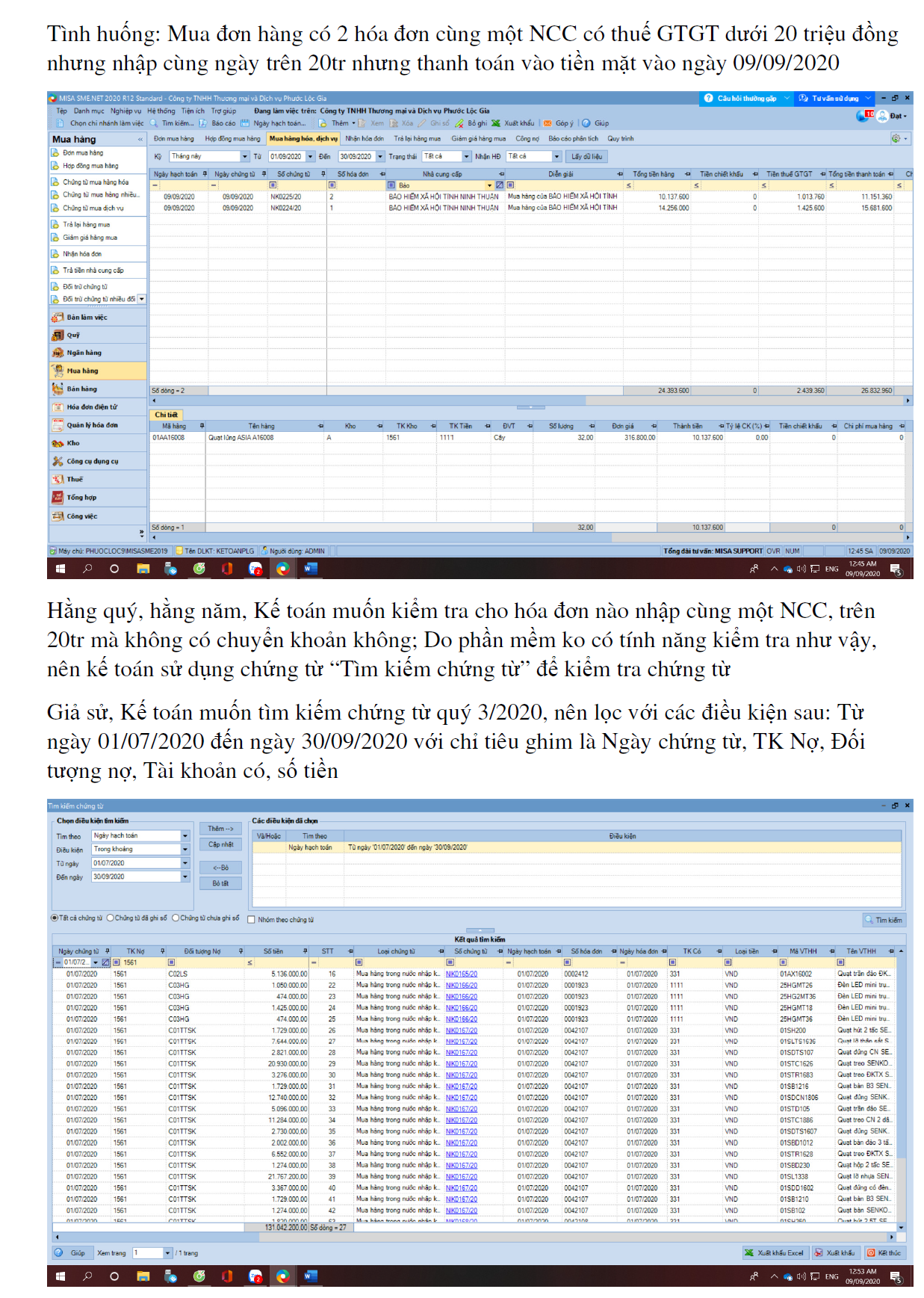
Task: Click the Ngày hạch toán calendar icon
Action: pos(244,123)
